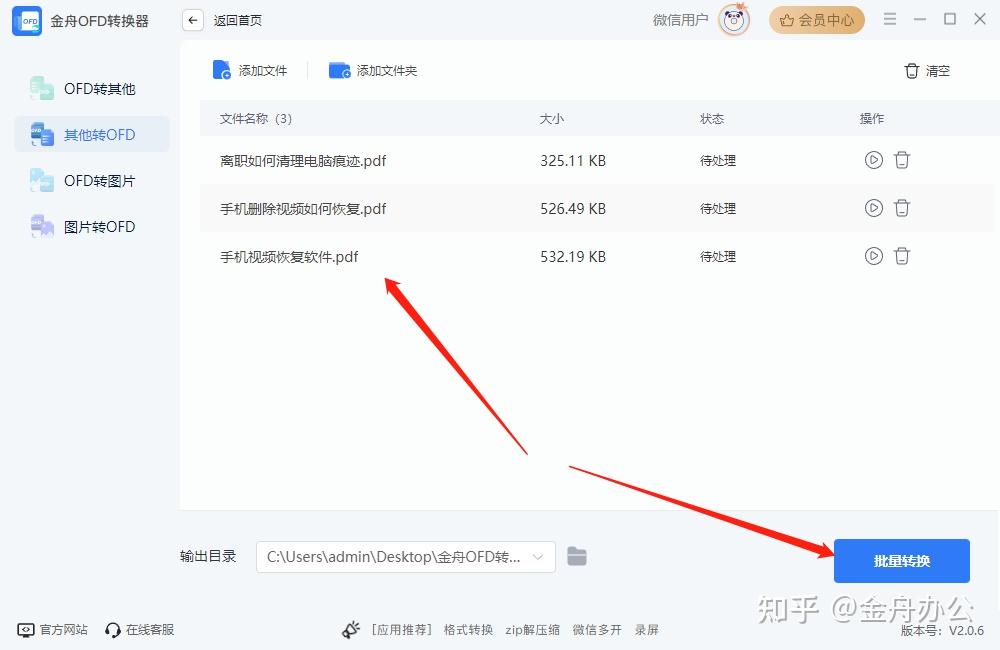
Task: Select the 其他转OFD tab label
Action: click(x=99, y=135)
